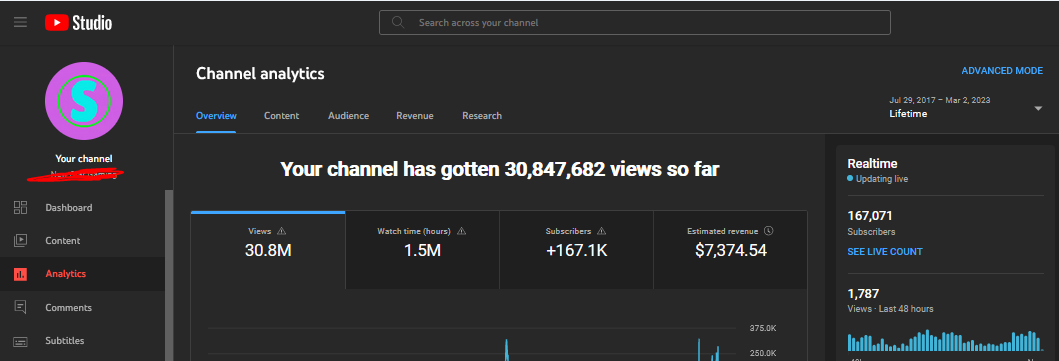
Task: Open the Subtitles sidebar icon
Action: pyautogui.click(x=20, y=341)
